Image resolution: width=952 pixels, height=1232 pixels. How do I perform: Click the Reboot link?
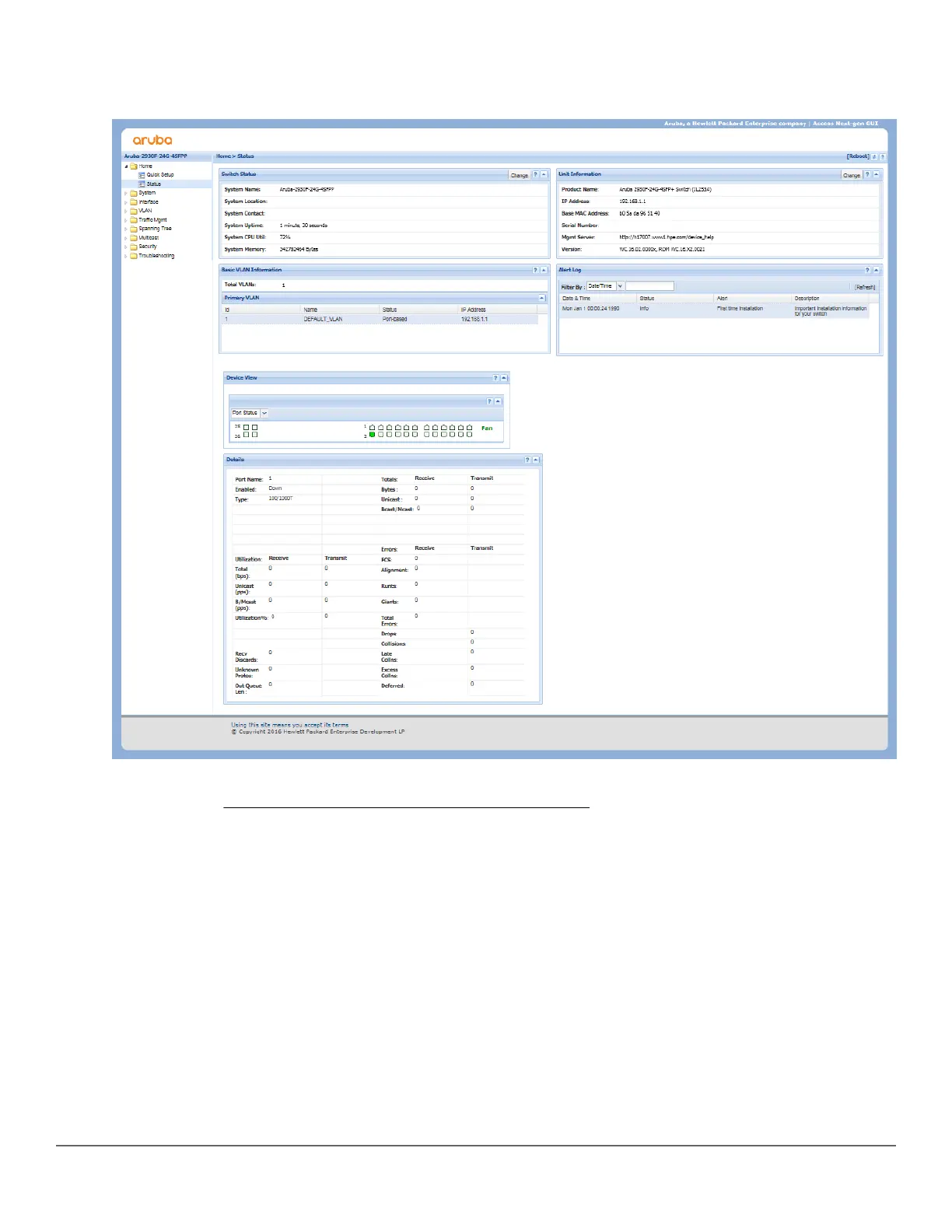pyautogui.click(x=858, y=156)
